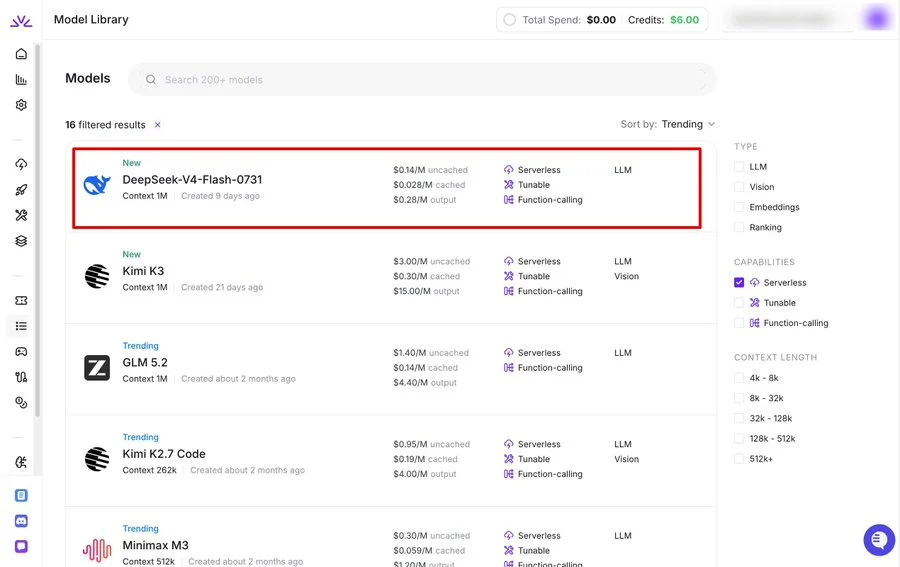Viewport: 900px width, 567px height.
Task: Open the Home icon in sidebar
Action: point(21,54)
